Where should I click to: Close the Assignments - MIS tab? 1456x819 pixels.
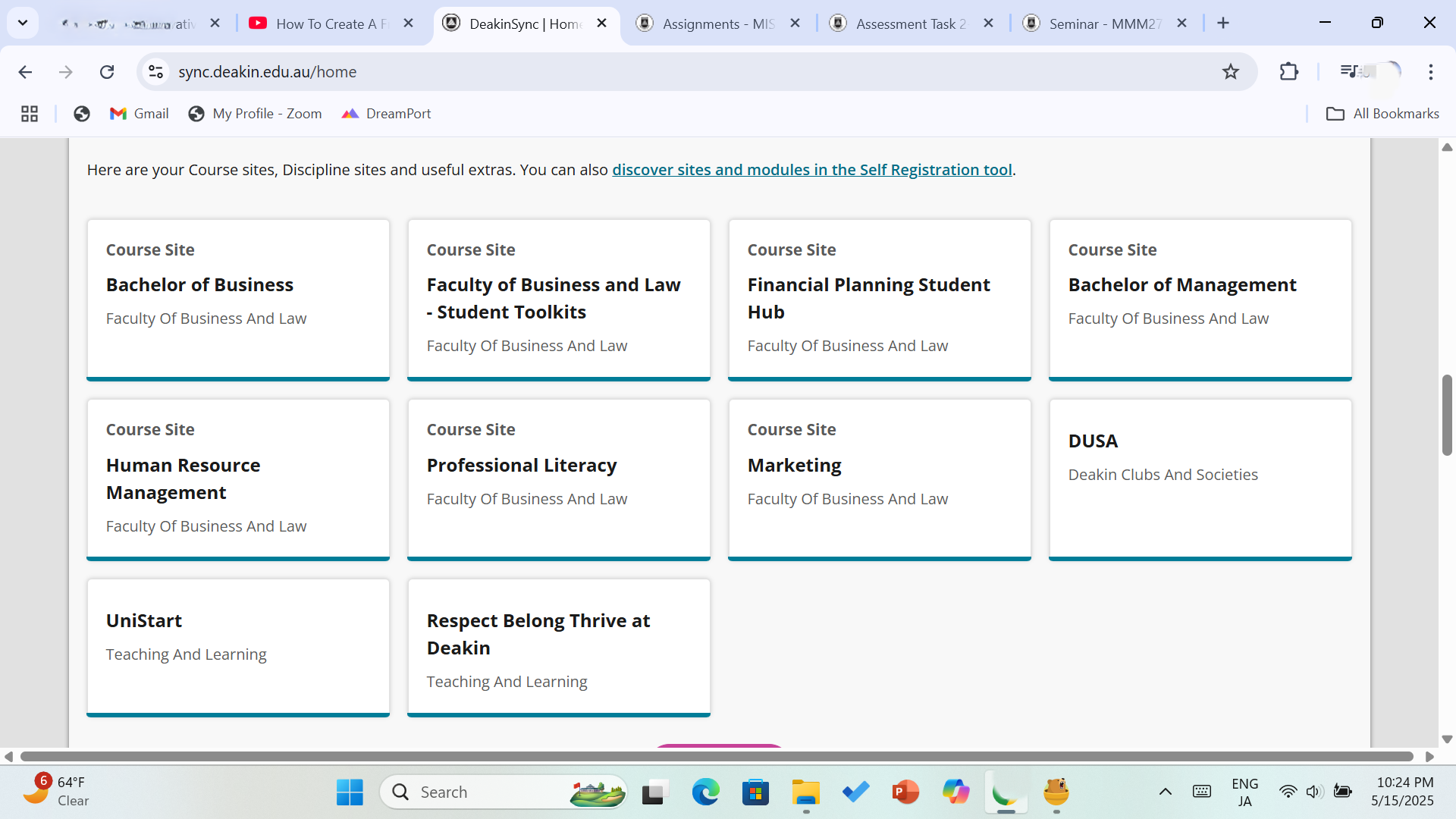pyautogui.click(x=795, y=24)
